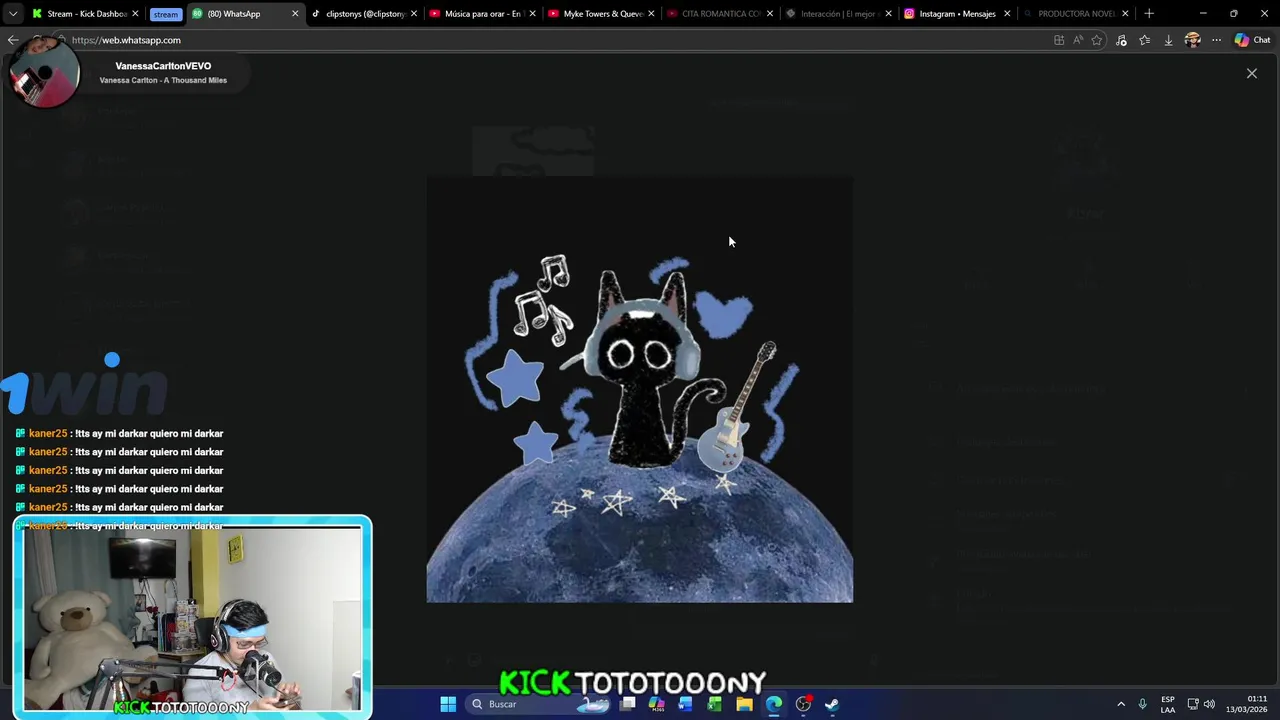1280x720 pixels.
Task: Click the Edge browser taskbar icon
Action: (x=773, y=704)
